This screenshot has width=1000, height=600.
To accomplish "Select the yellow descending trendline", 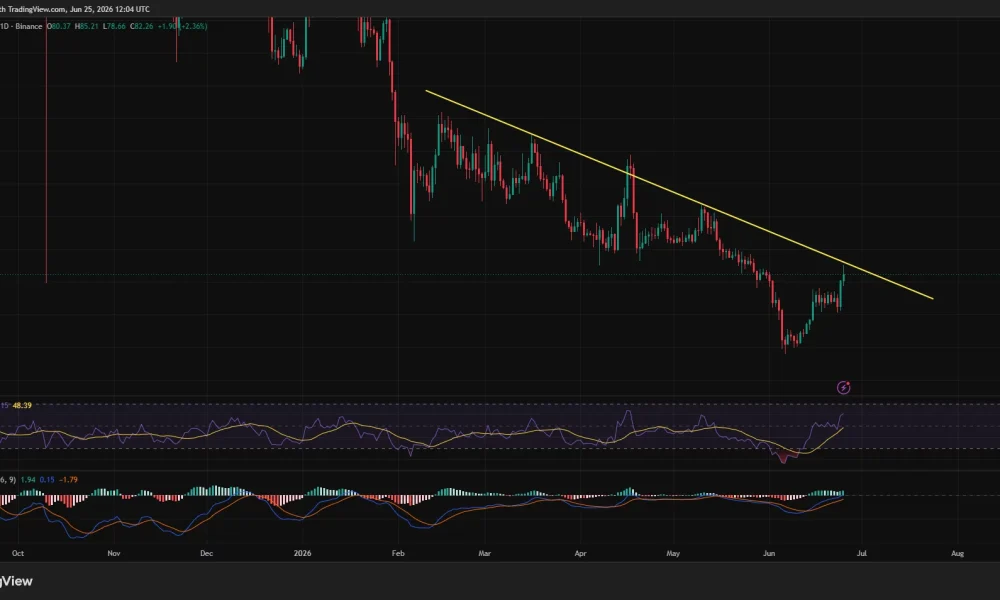I will click(x=680, y=194).
